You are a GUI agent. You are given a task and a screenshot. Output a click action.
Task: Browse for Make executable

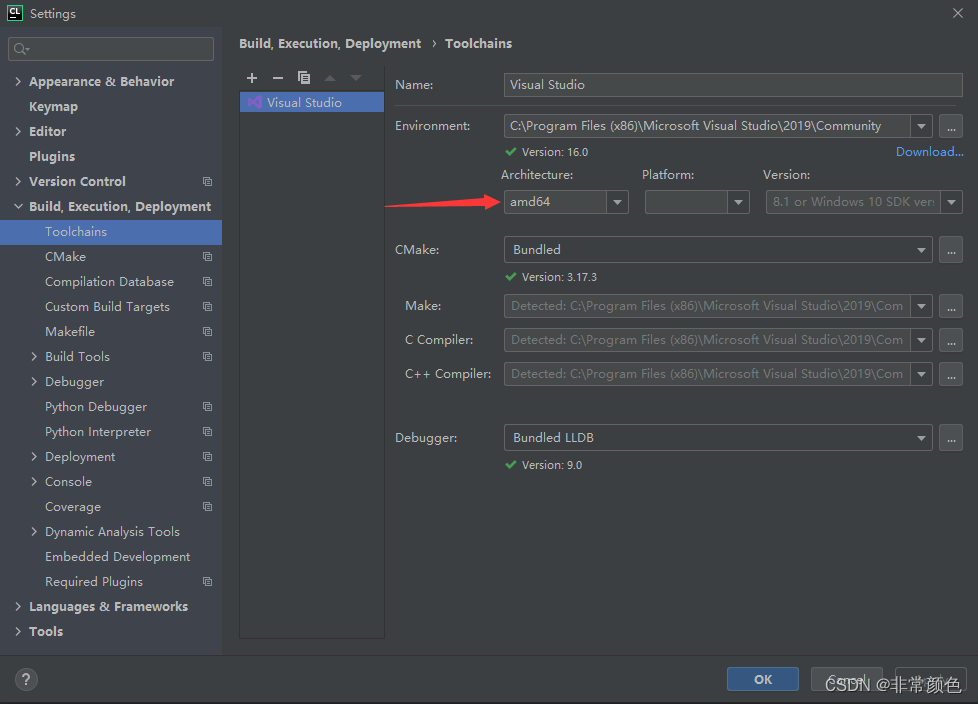click(951, 306)
